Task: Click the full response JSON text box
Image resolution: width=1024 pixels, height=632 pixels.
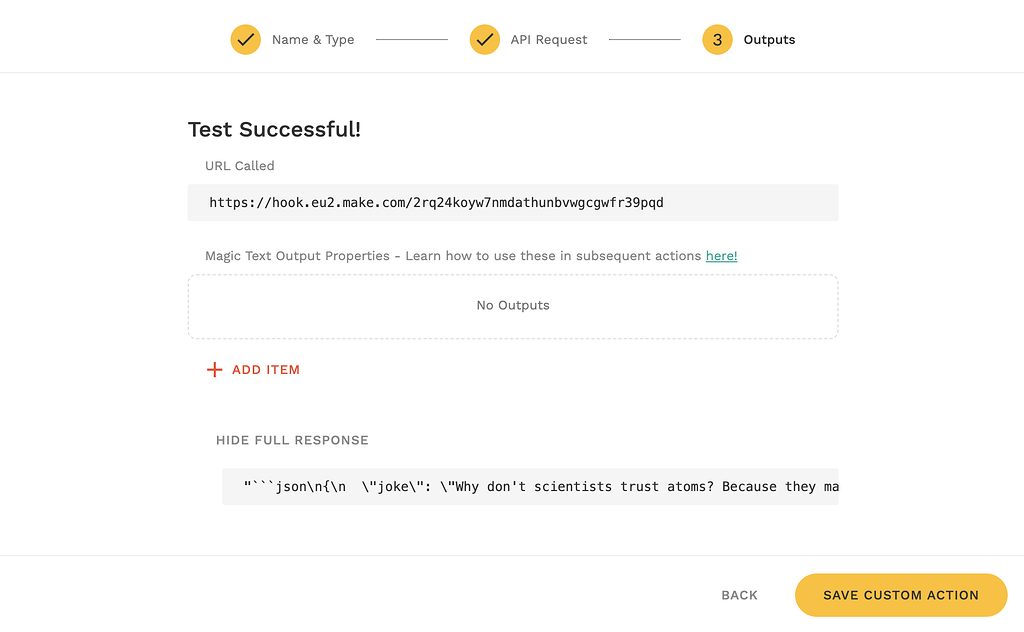Action: [x=530, y=487]
